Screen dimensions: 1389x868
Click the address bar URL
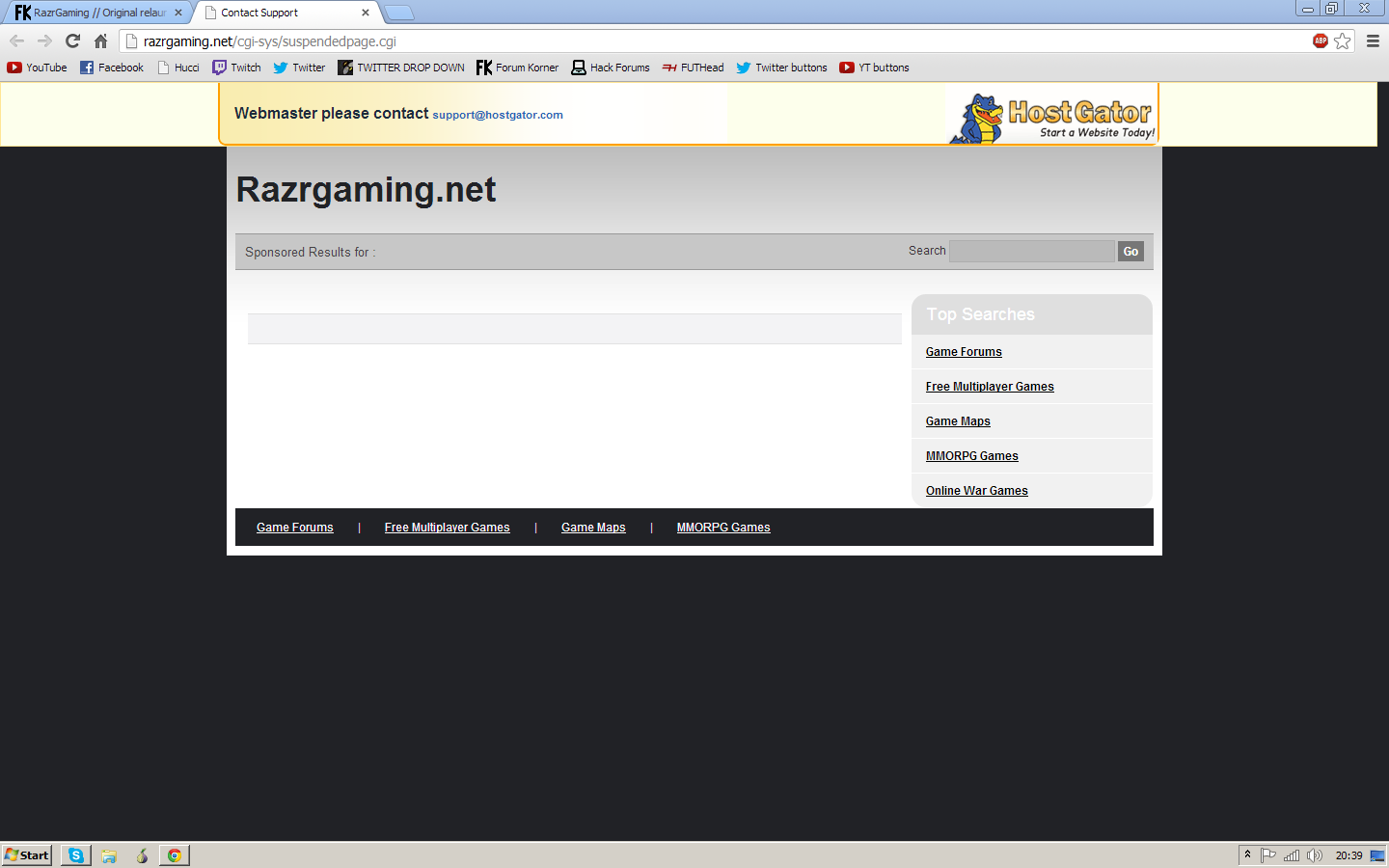pos(270,41)
